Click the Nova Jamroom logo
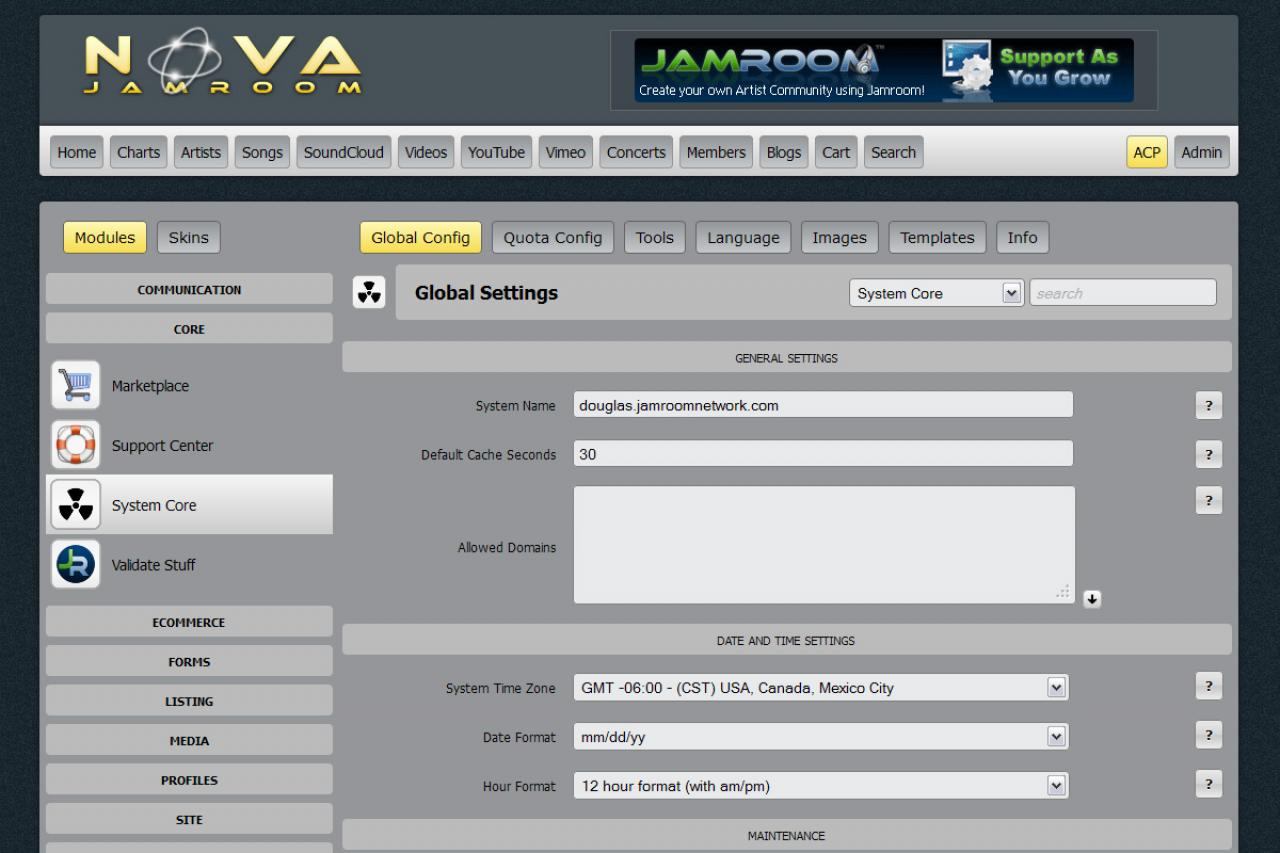Screen dimensions: 1280x853 223,62
